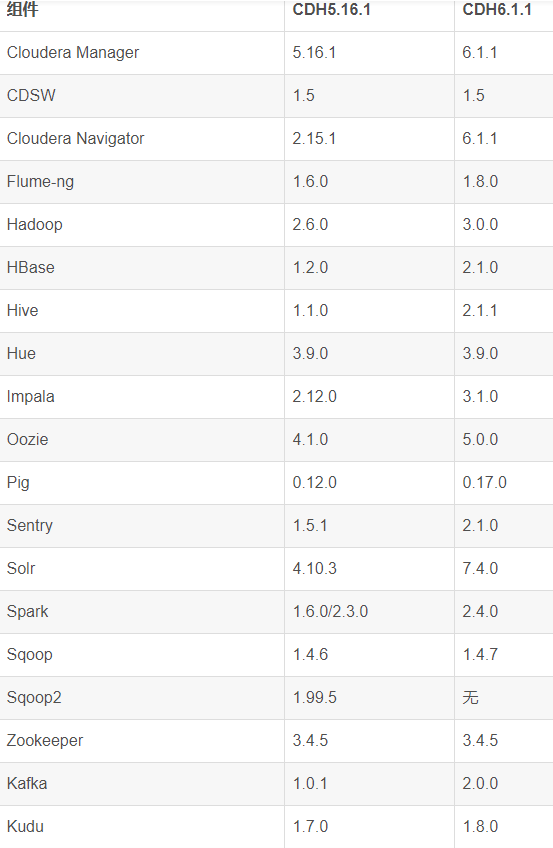
Task: Select the Pig 0.17.0 version cell
Action: pyautogui.click(x=484, y=482)
